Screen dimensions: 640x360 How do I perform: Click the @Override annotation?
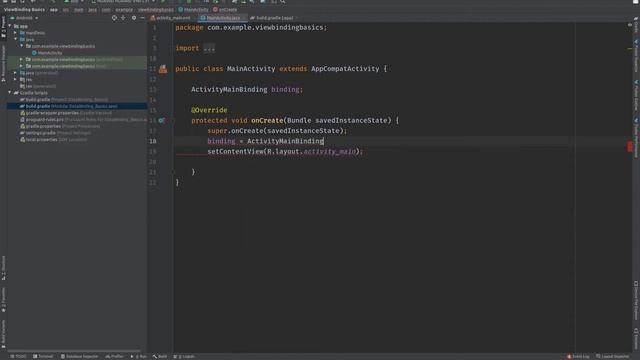[x=209, y=110]
